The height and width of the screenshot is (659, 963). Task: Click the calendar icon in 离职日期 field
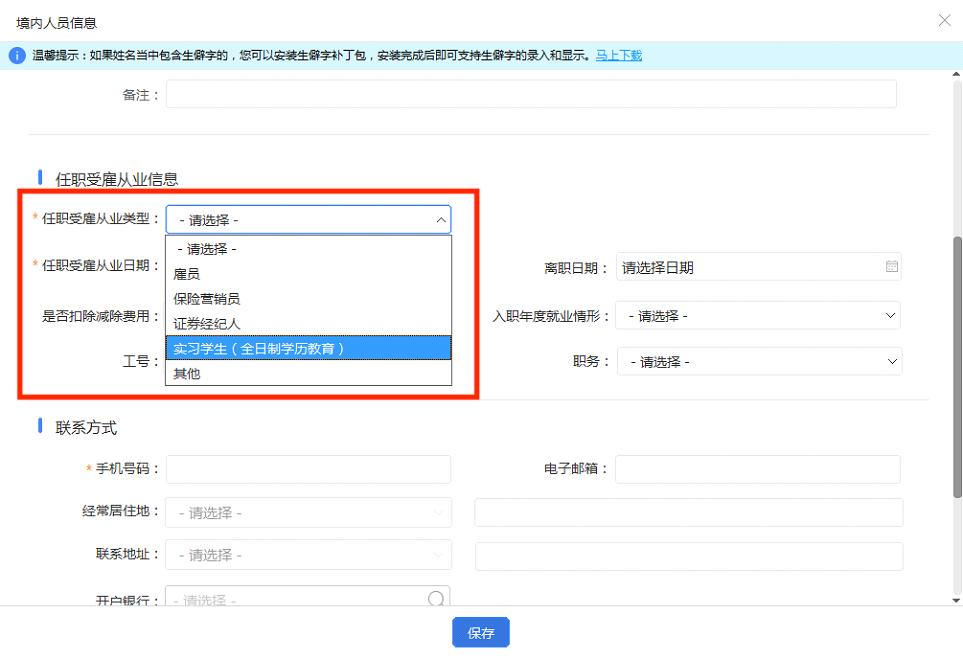pyautogui.click(x=891, y=267)
